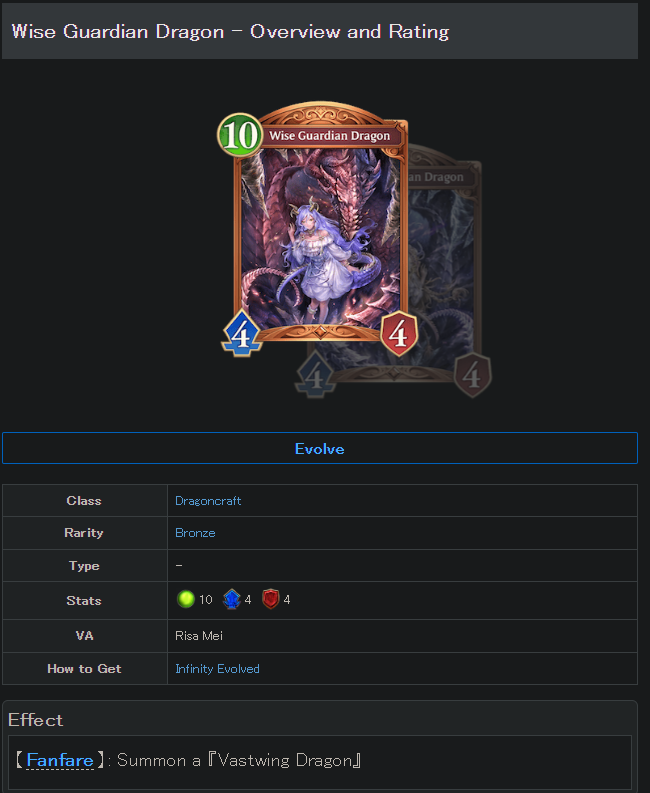Click the Wise Guardian Dragon name banner
Image resolution: width=650 pixels, height=793 pixels.
tap(329, 136)
